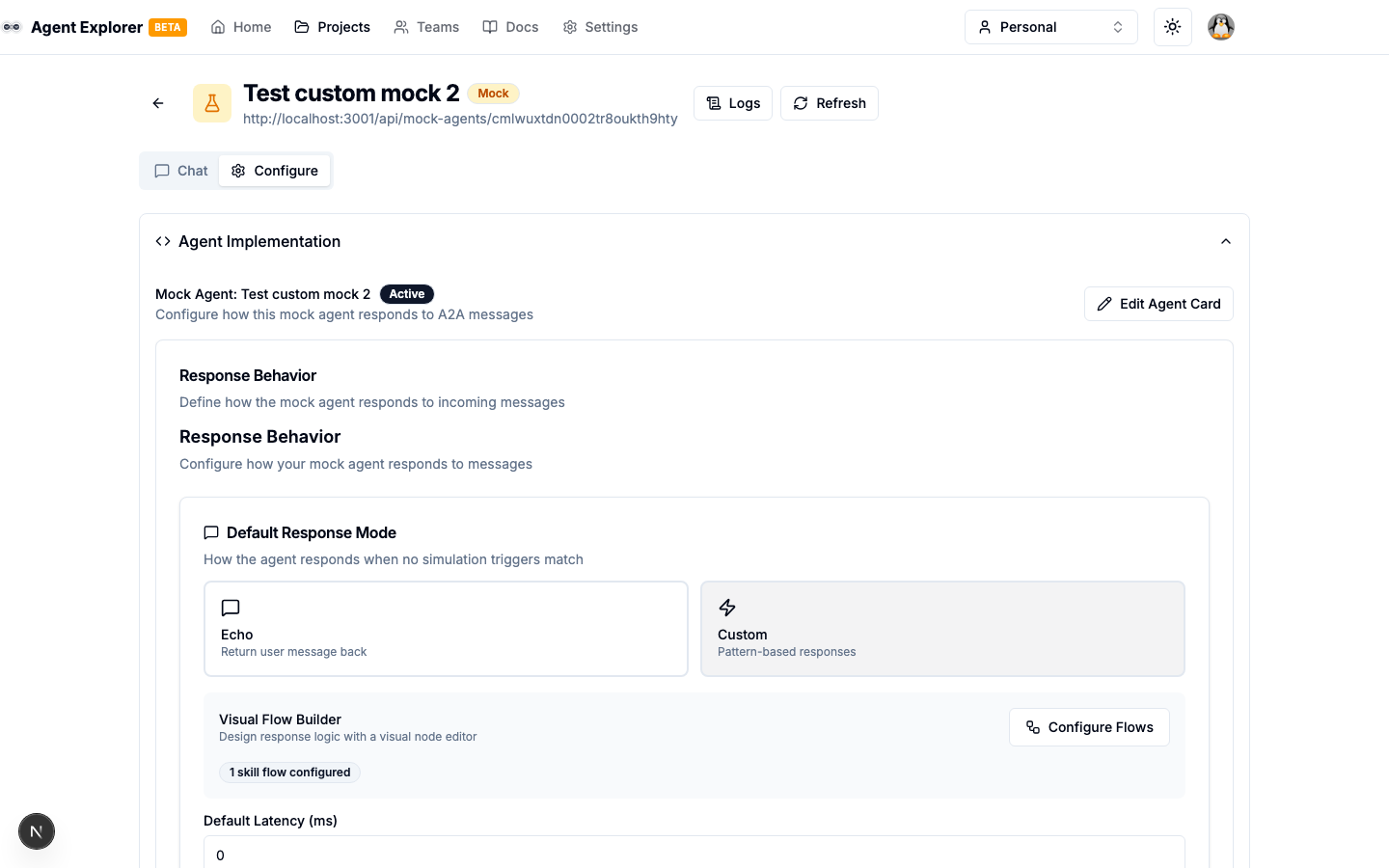The width and height of the screenshot is (1389, 868).
Task: Click the Default Latency input field
Action: 694,854
